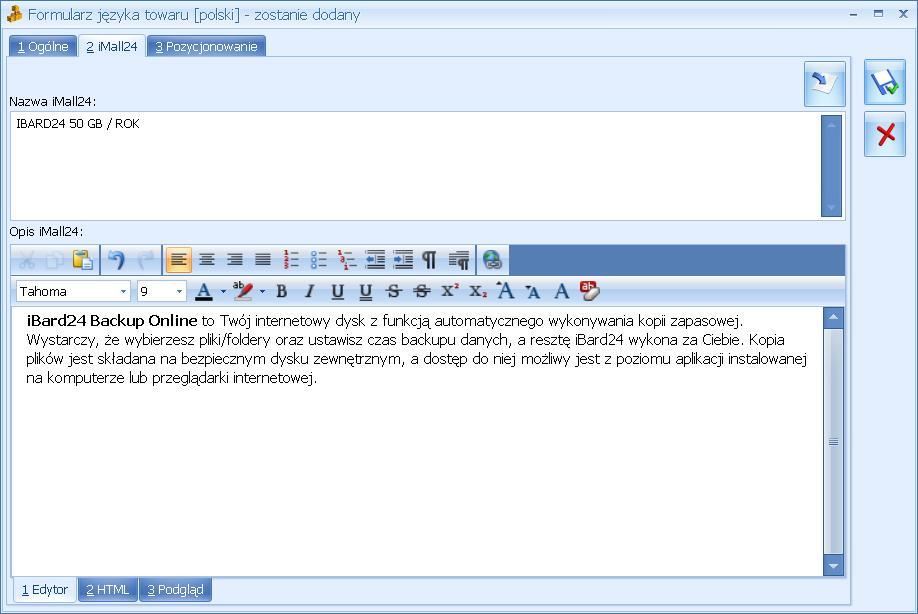This screenshot has width=918, height=614.
Task: Increase paragraph indent
Action: [x=403, y=260]
